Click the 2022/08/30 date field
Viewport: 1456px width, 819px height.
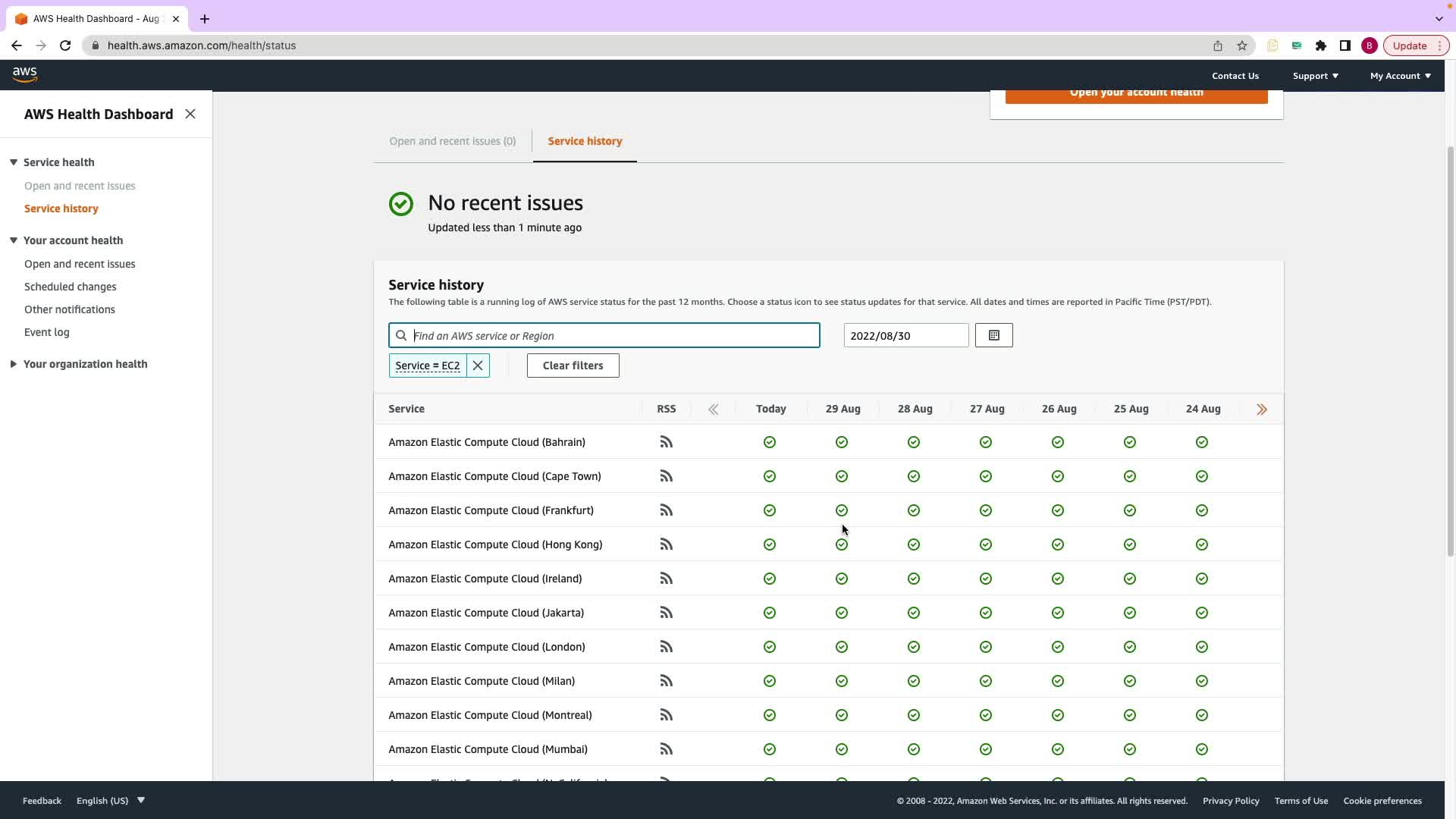point(905,336)
